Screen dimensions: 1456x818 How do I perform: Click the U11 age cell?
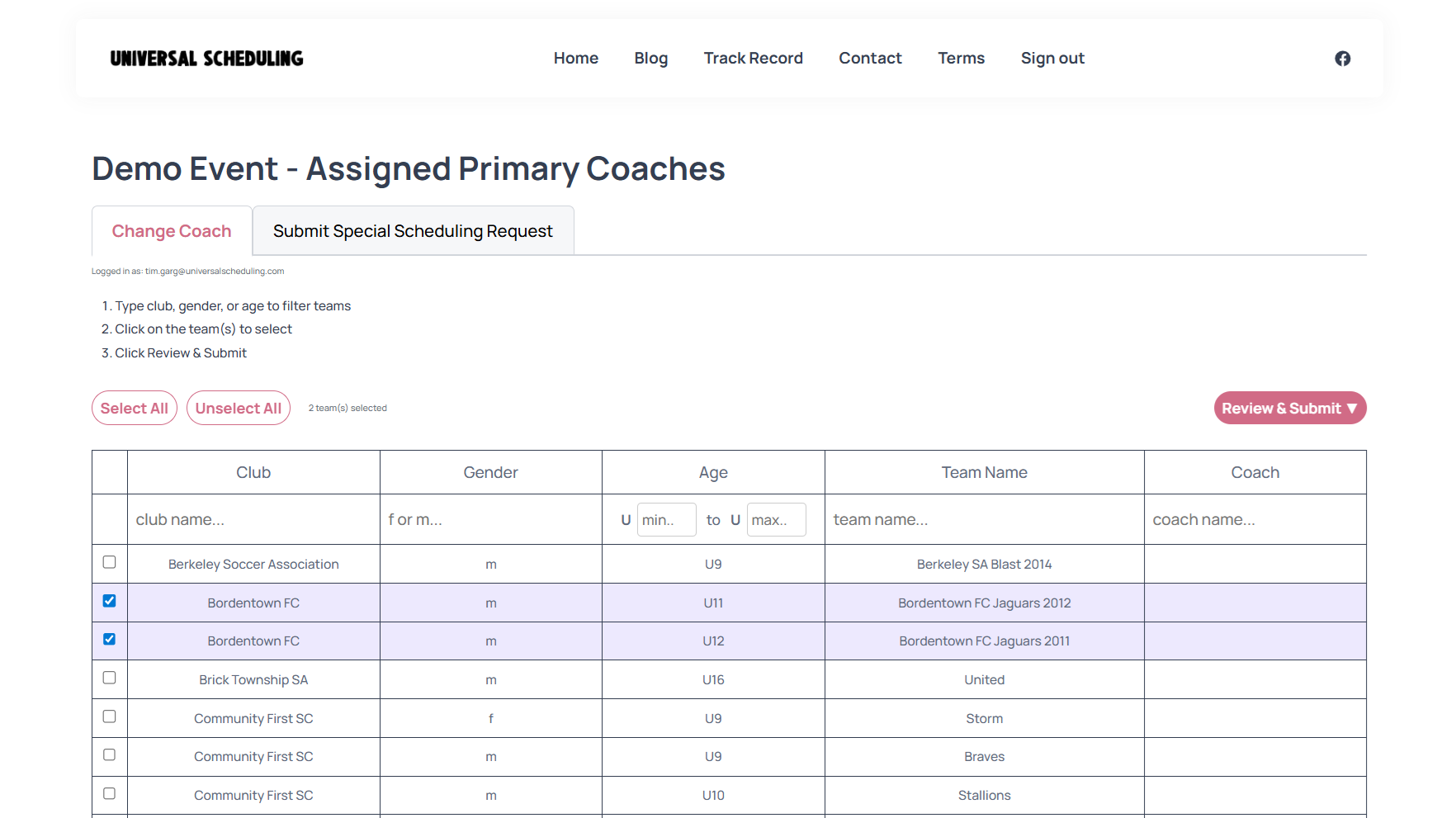[x=713, y=603]
